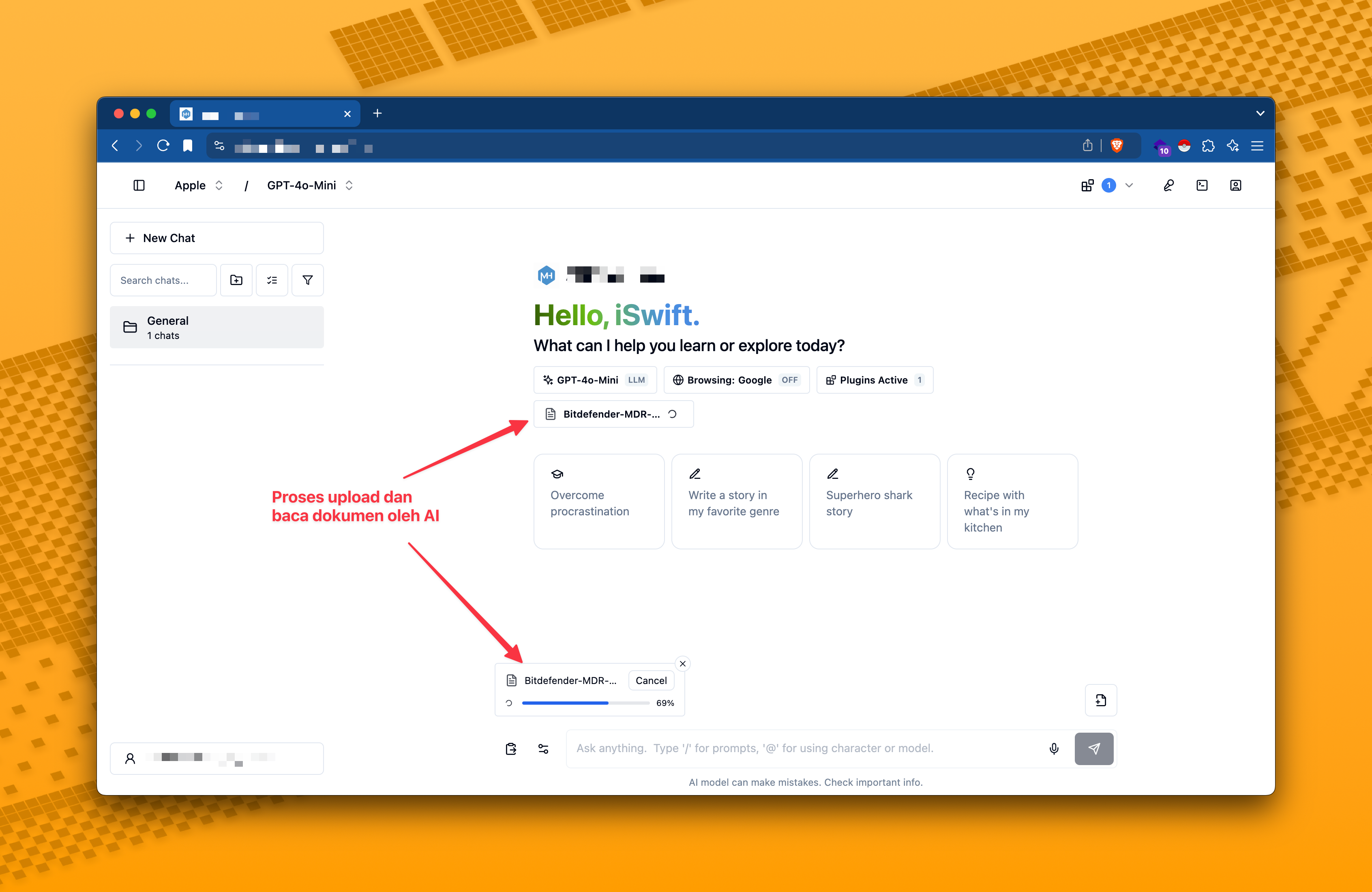Viewport: 1372px width, 892px height.
Task: Click the browser share icon
Action: click(x=1087, y=145)
